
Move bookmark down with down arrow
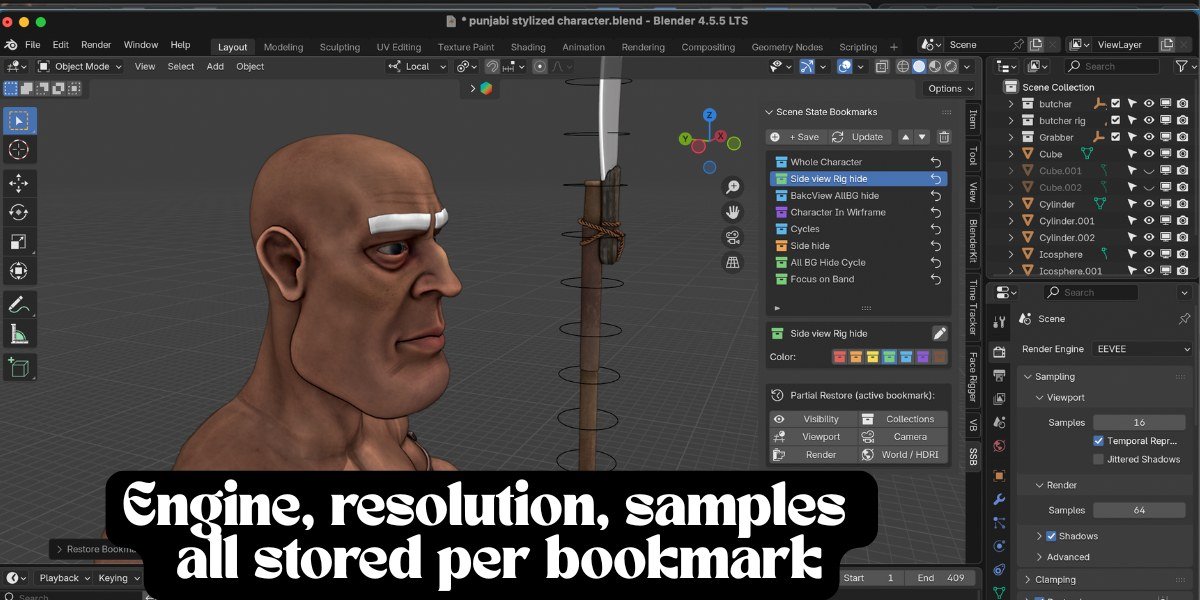point(922,137)
